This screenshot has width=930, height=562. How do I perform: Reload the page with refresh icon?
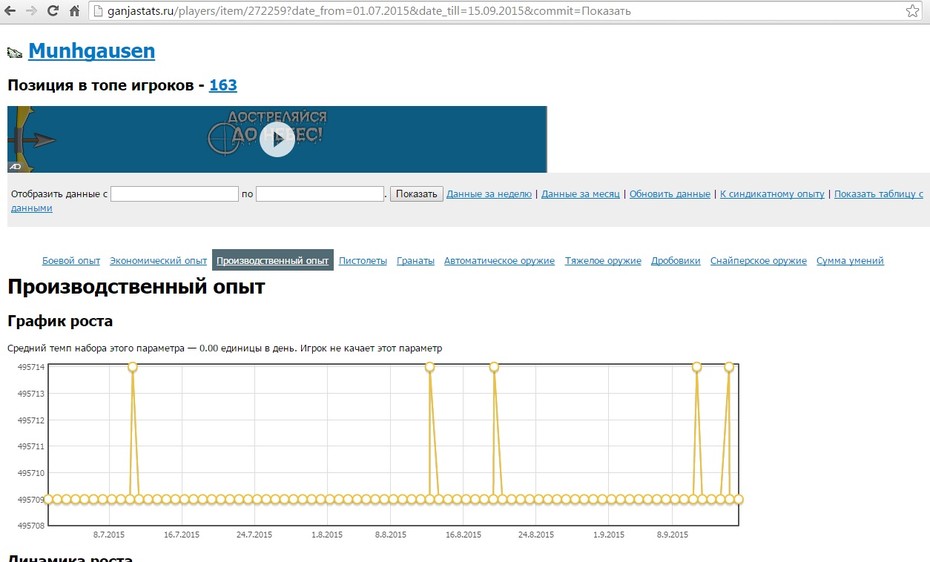(x=53, y=11)
